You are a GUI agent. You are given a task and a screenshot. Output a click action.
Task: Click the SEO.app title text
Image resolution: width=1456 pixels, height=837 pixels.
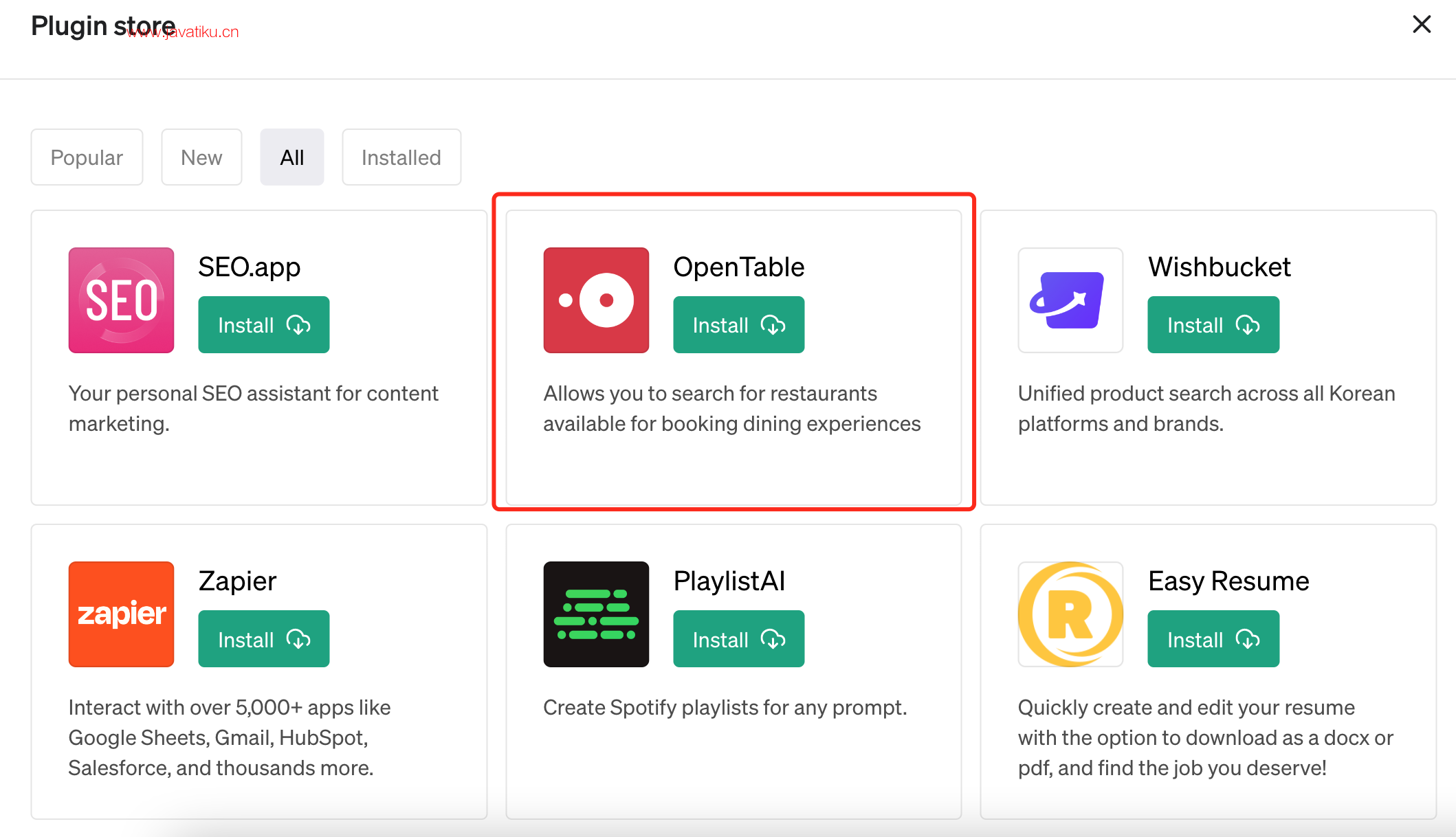(250, 267)
